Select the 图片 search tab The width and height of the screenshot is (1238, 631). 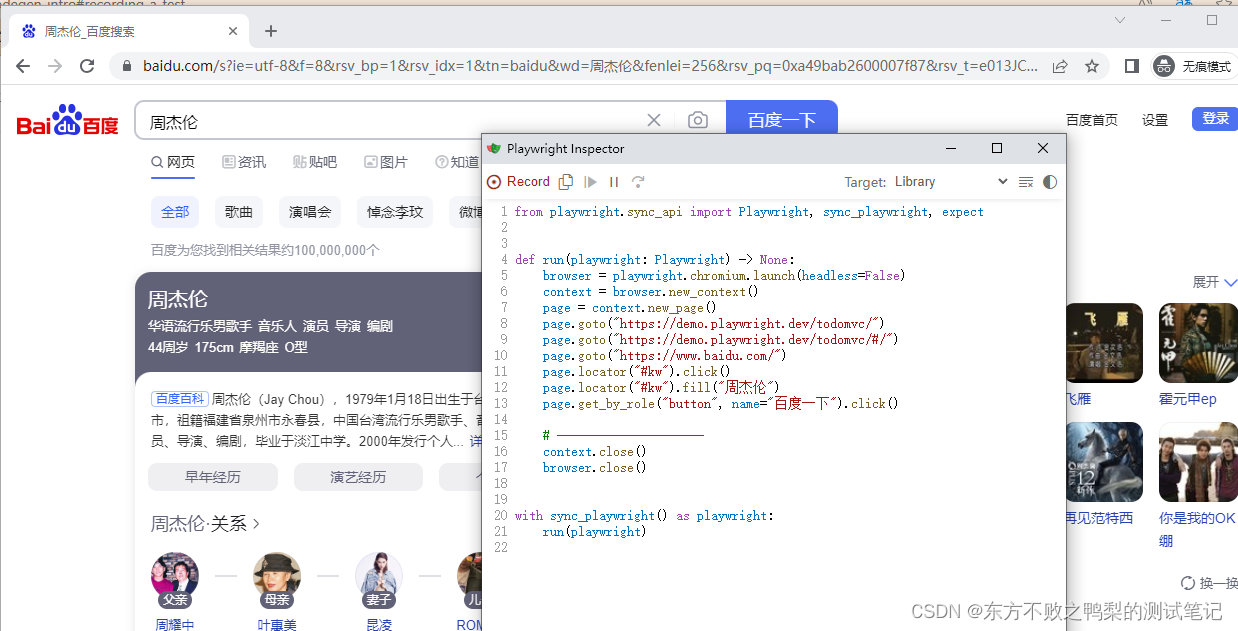[386, 162]
